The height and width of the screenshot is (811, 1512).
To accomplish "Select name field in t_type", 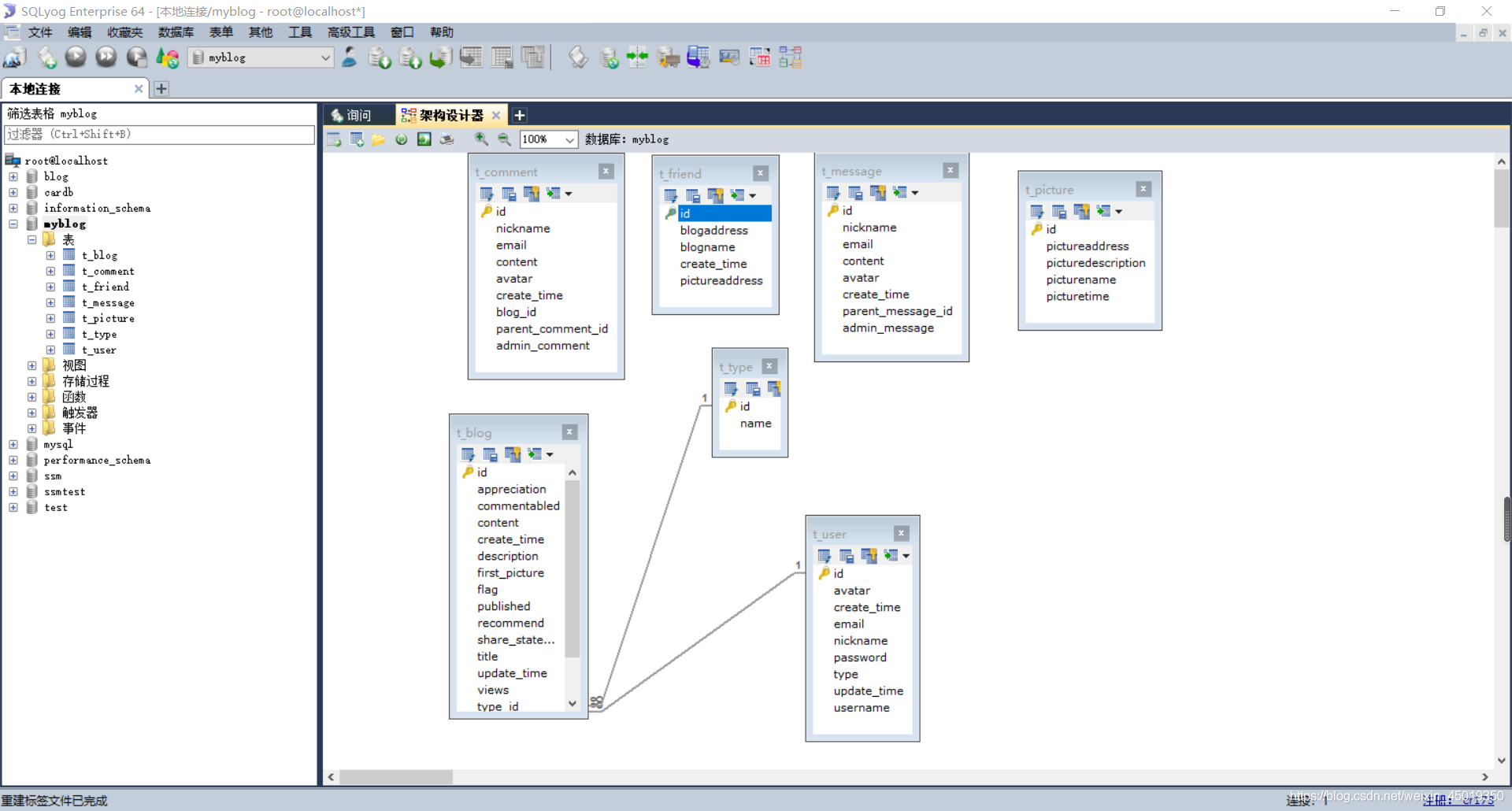I will click(756, 424).
